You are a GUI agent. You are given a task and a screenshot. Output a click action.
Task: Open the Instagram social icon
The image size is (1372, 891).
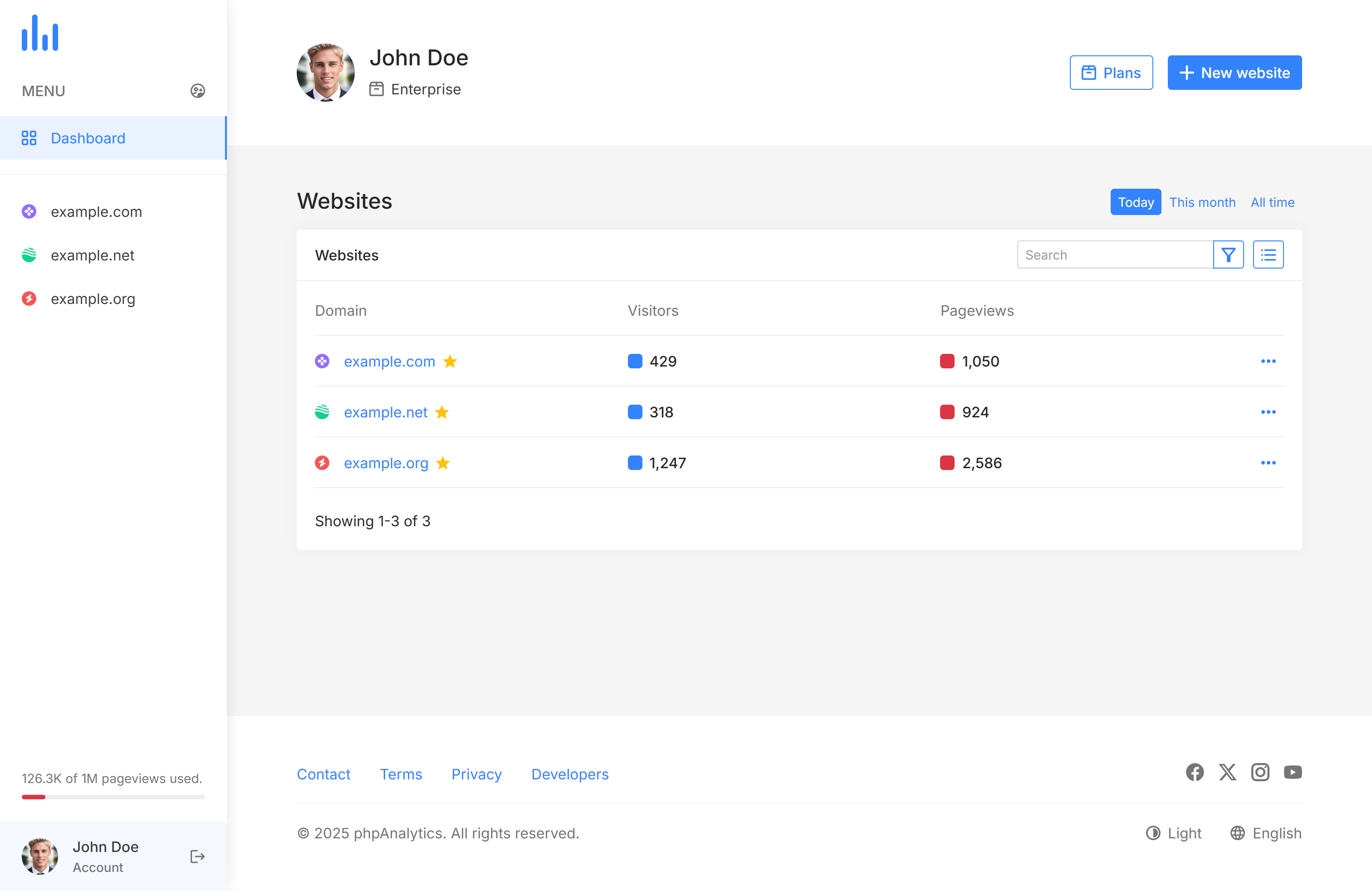1260,772
